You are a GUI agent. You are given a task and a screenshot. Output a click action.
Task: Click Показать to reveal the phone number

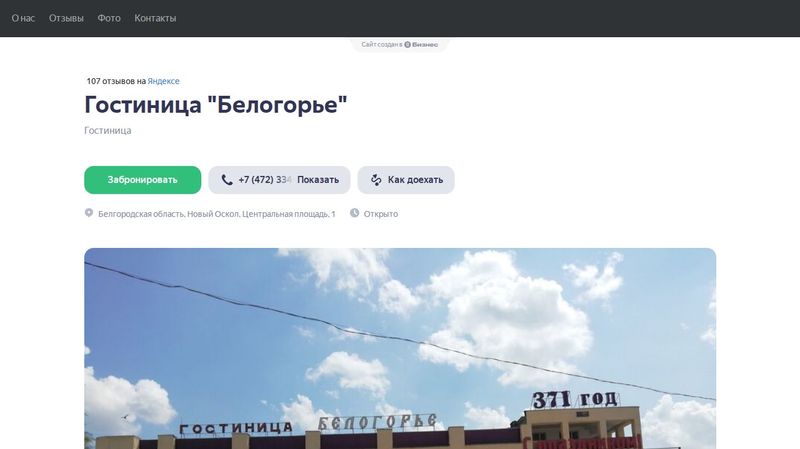[x=318, y=180]
